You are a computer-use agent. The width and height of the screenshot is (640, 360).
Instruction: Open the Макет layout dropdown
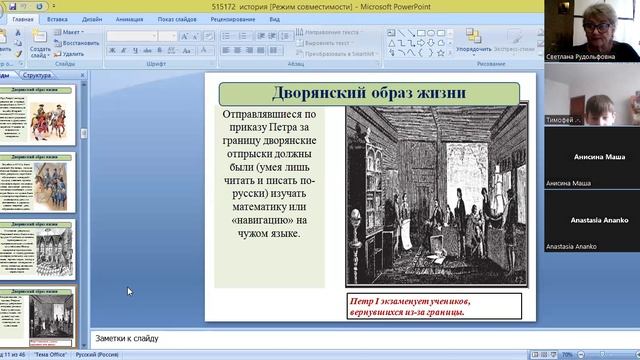click(x=69, y=32)
